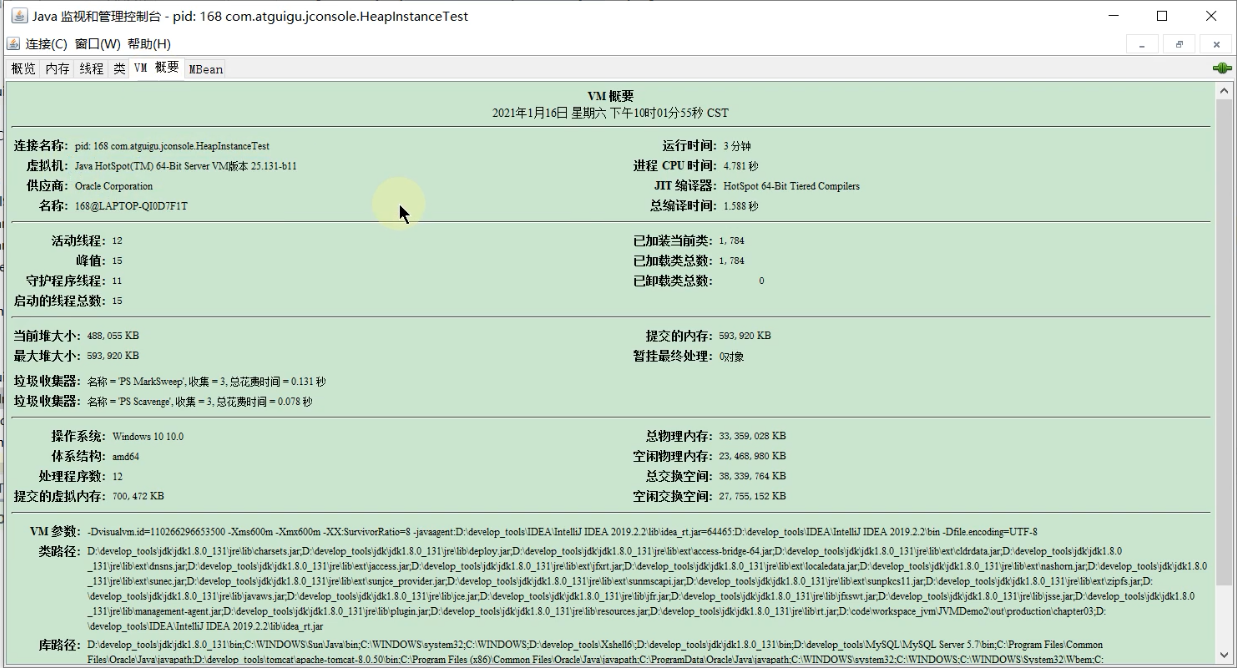
Task: Click the internal frame icon beside 连接 menu
Action: click(13, 44)
